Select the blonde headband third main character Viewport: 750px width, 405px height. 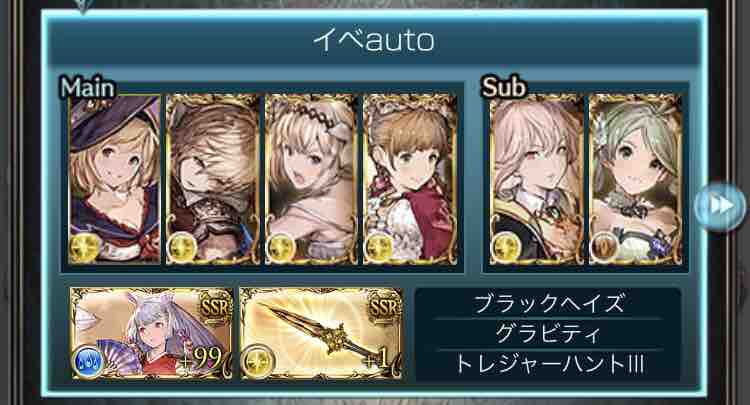coord(311,179)
